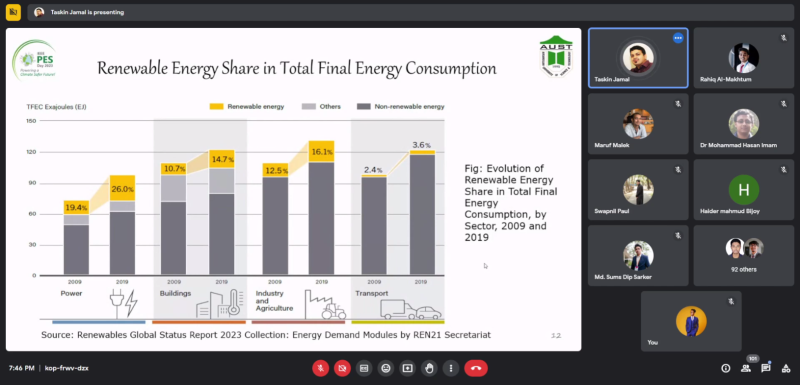Viewport: 800px width, 385px height.
Task: Open more options three-dot menu
Action: coord(451,368)
